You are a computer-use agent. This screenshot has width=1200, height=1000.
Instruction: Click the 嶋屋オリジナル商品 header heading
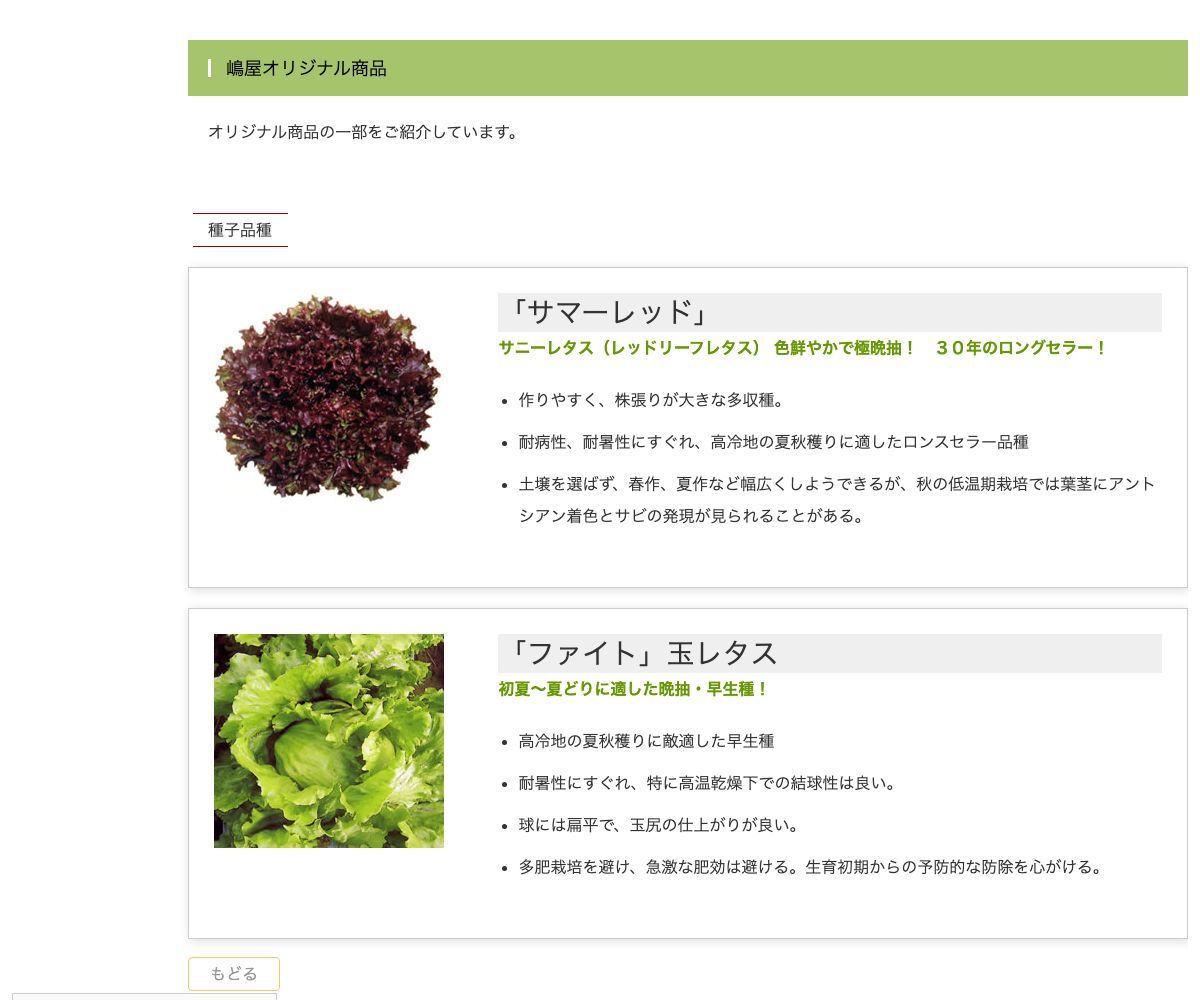click(x=306, y=68)
